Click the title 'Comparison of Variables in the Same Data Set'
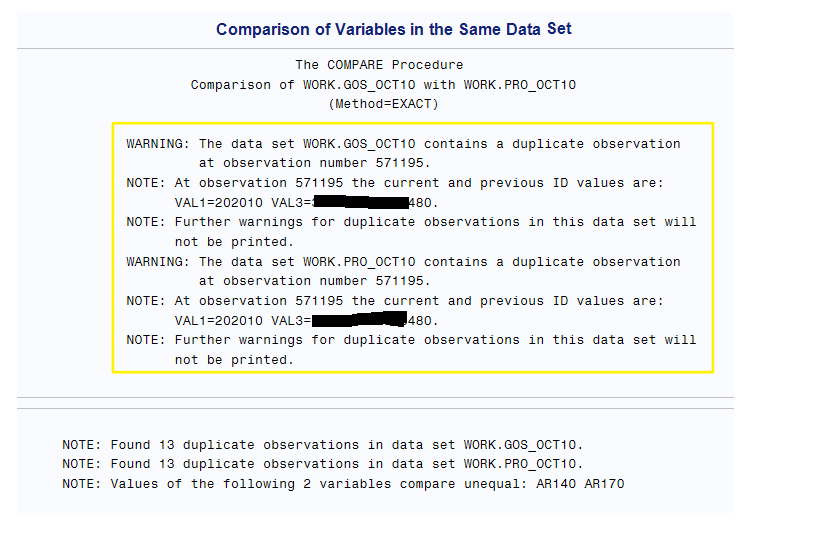This screenshot has height=537, width=819. (394, 29)
